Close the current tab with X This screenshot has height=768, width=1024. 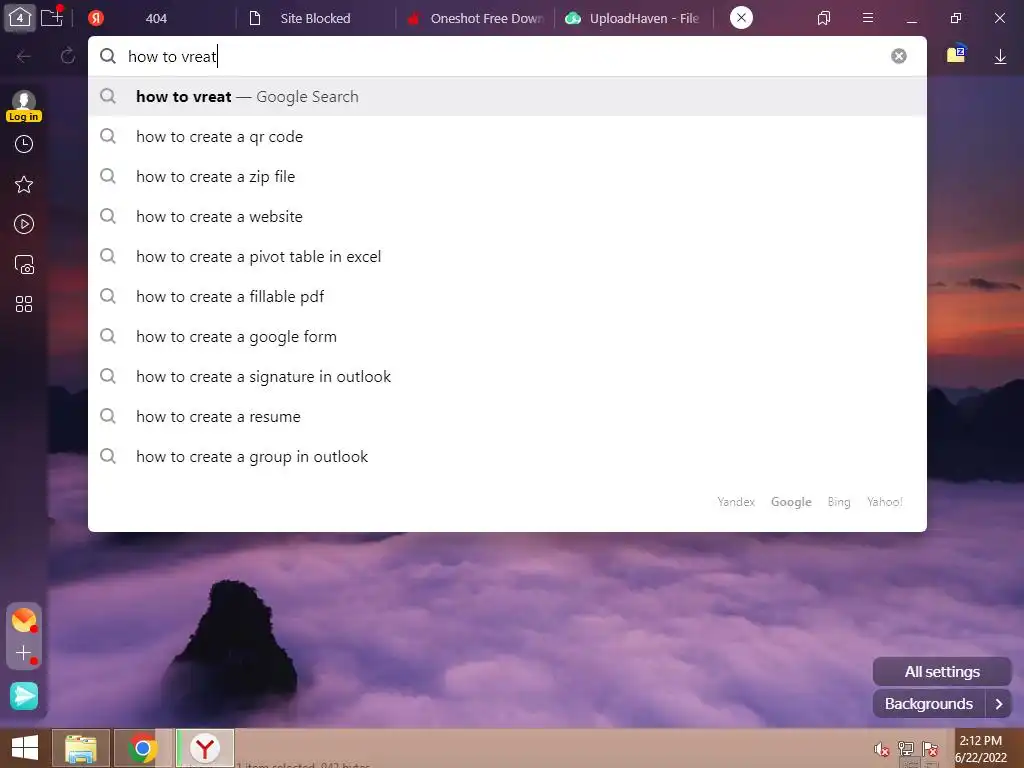pos(741,18)
